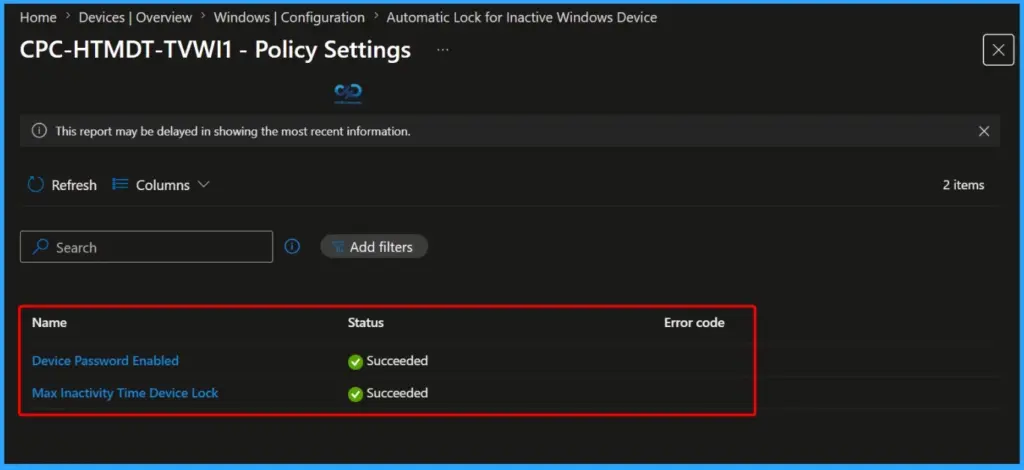Click the info icon beside Search box
Viewport: 1024px width, 470px height.
293,246
